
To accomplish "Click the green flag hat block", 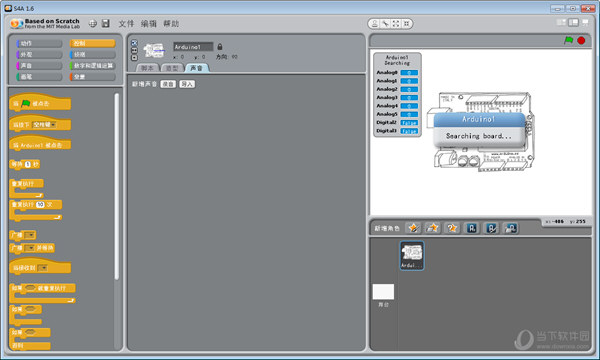I will 40,102.
